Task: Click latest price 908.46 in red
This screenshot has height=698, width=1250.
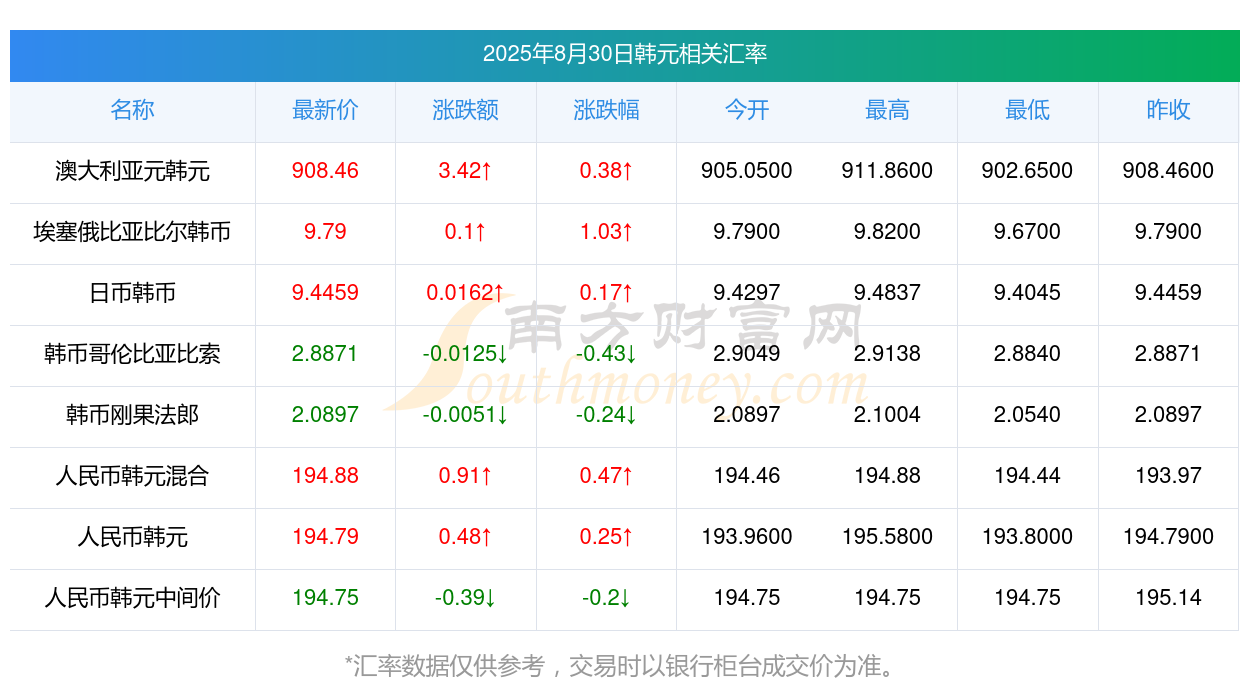Action: point(325,171)
